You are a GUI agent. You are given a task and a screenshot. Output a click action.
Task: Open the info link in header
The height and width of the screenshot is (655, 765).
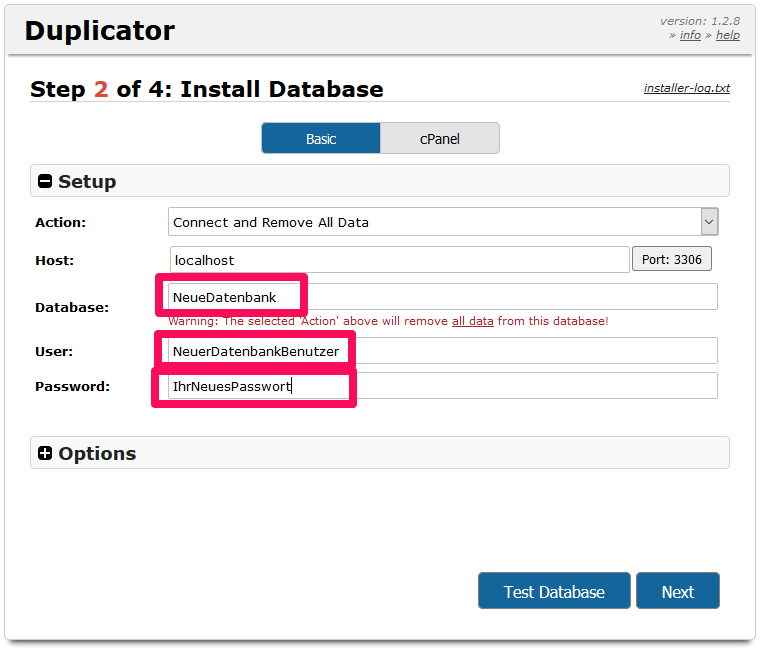coord(690,35)
